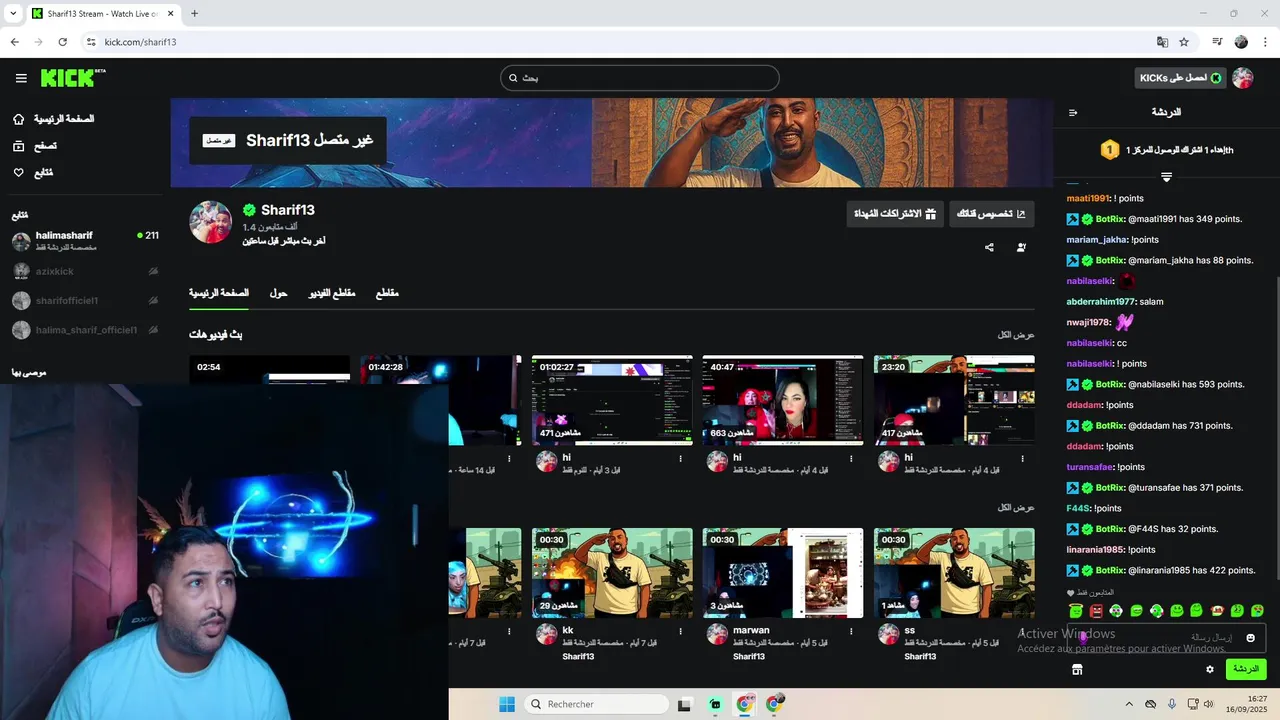Open Chrome from the taskbar
The height and width of the screenshot is (720, 1280).
click(744, 704)
